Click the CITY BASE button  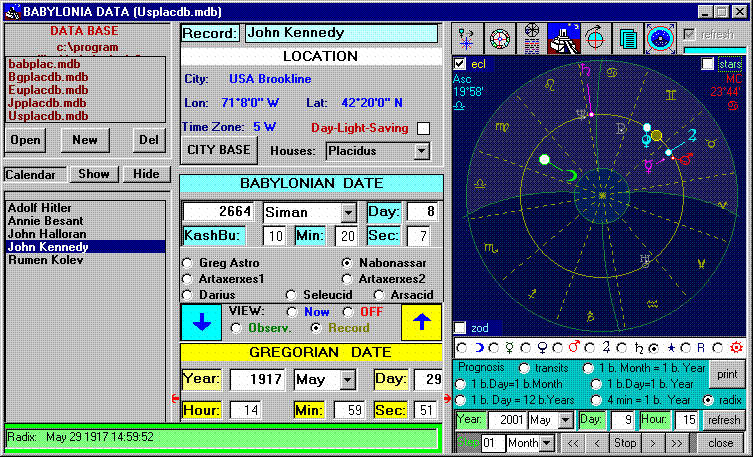pyautogui.click(x=218, y=150)
